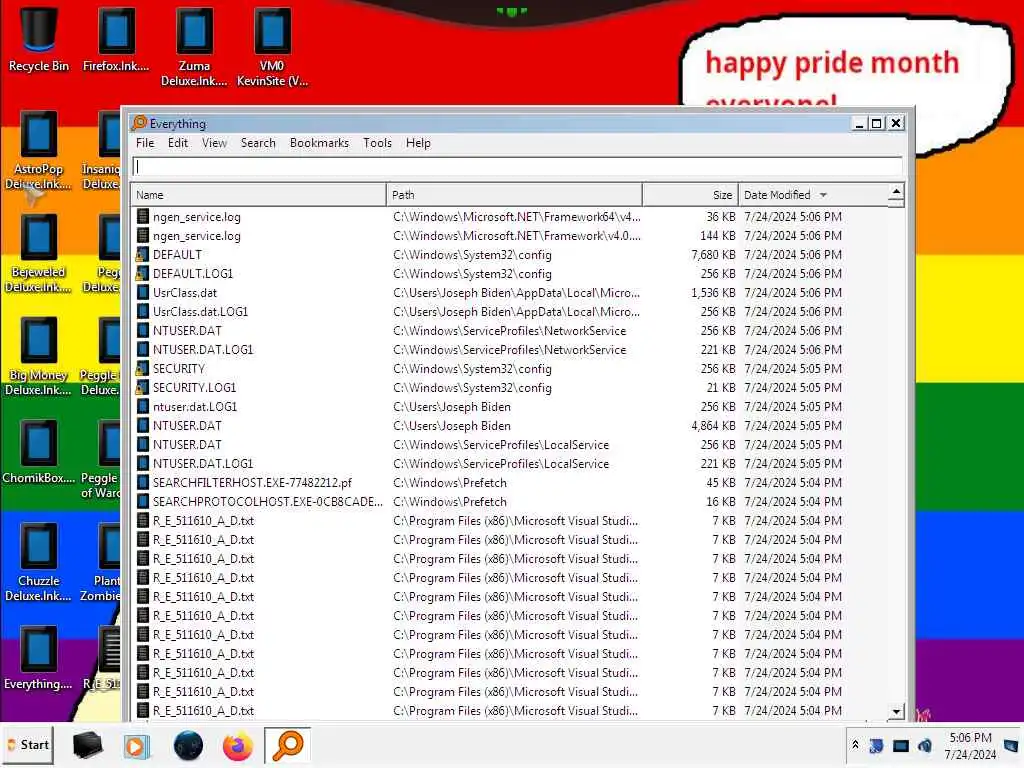Open the Everything desktop shortcut
Screen dimensions: 1024x768
38,658
